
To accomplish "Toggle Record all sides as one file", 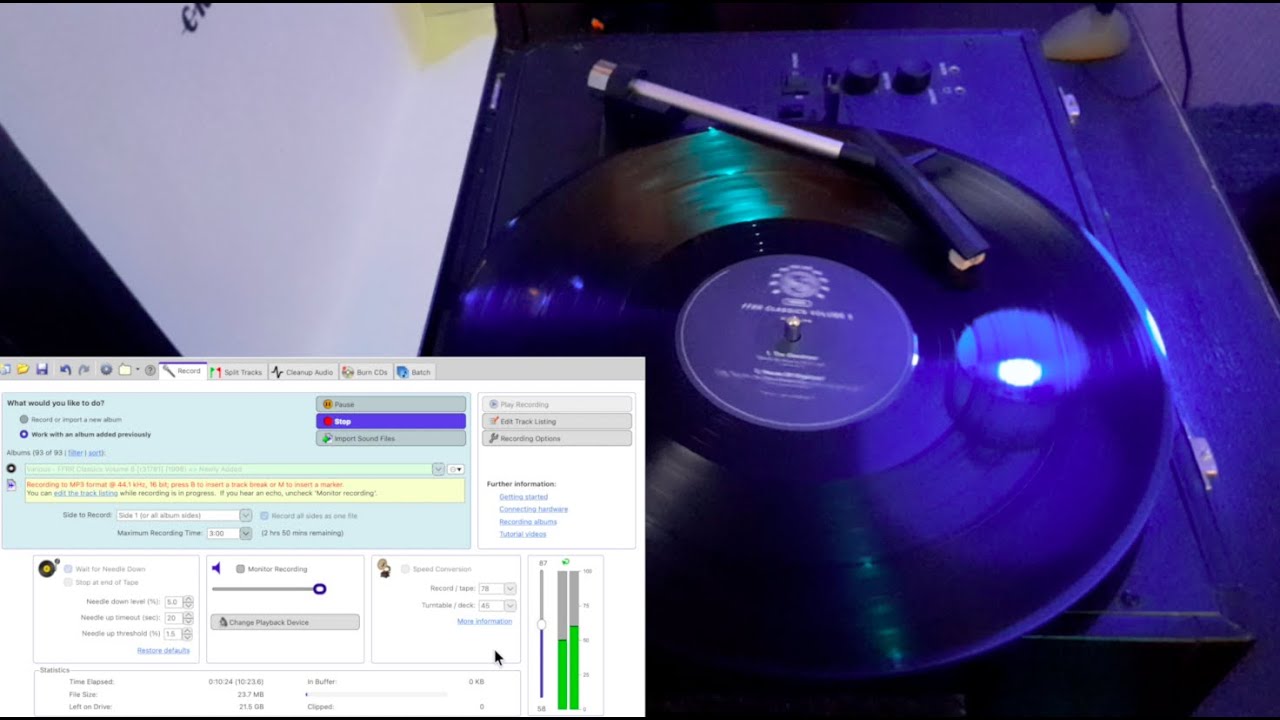I will point(264,516).
